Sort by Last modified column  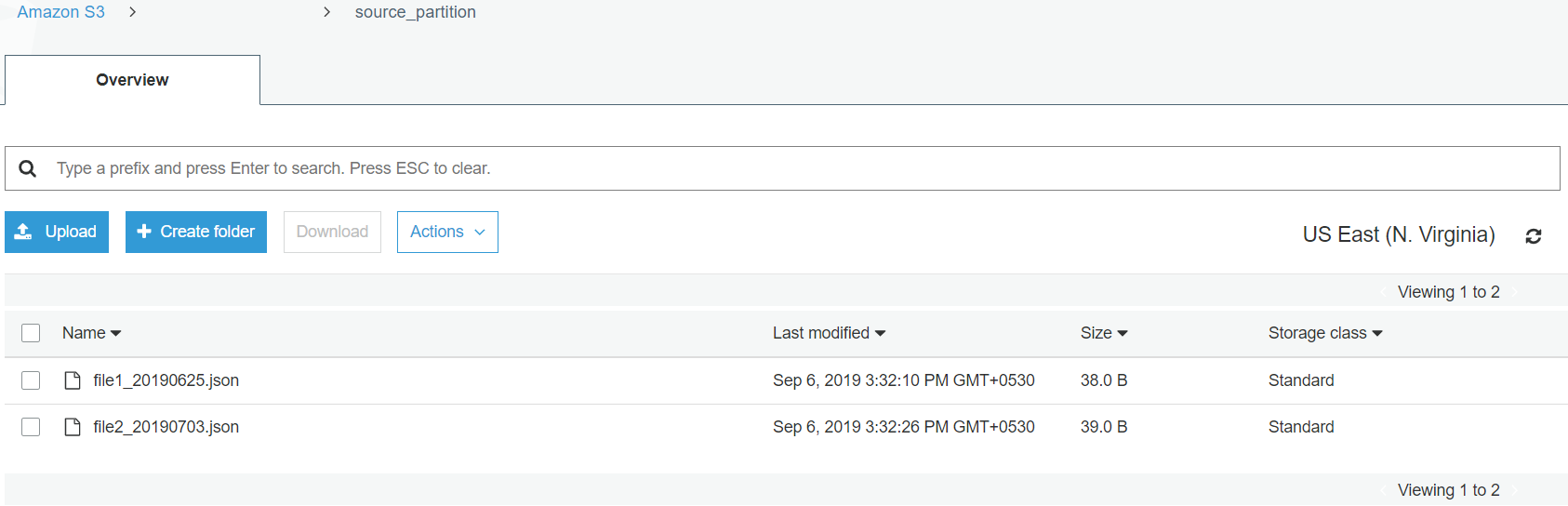(x=829, y=333)
